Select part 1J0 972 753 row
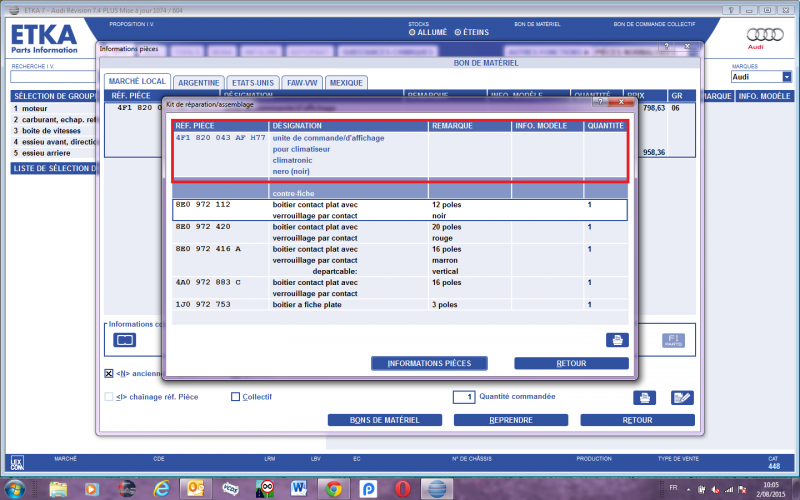The image size is (800, 500). pos(400,305)
